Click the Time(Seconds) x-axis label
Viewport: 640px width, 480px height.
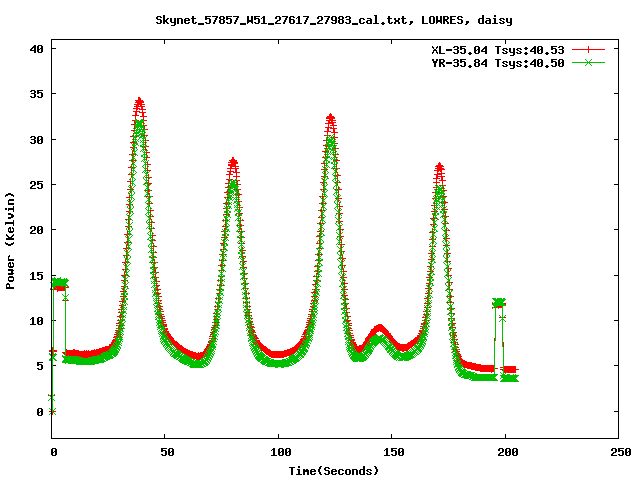point(334,471)
